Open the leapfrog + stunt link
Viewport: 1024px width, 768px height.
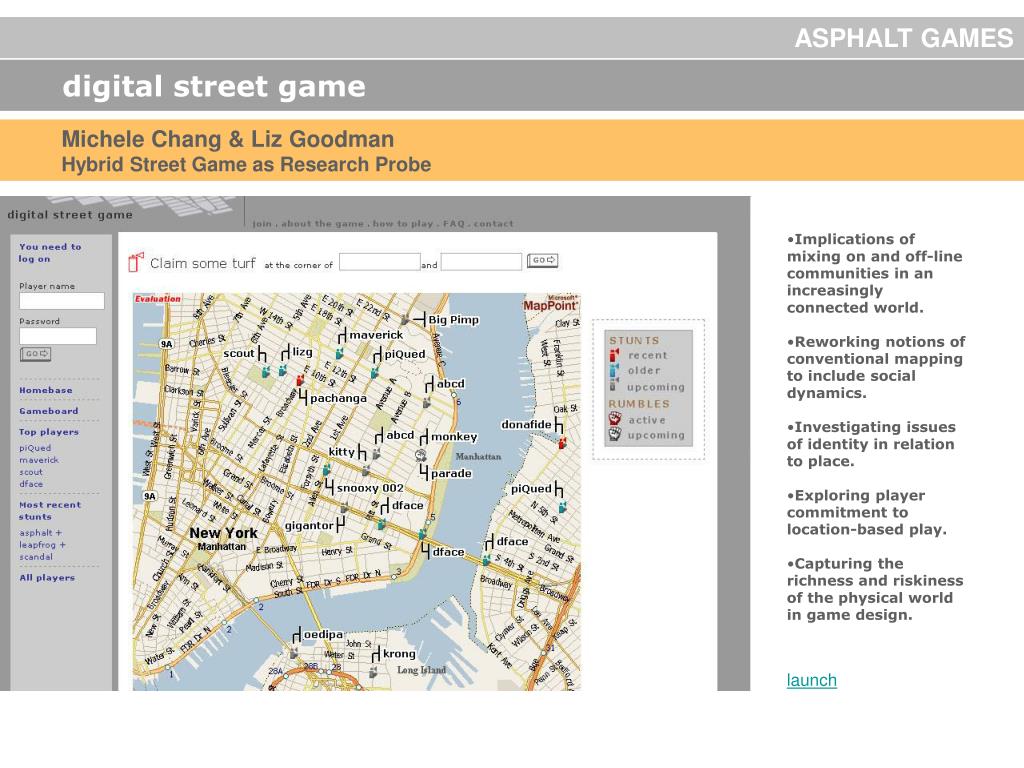point(42,545)
